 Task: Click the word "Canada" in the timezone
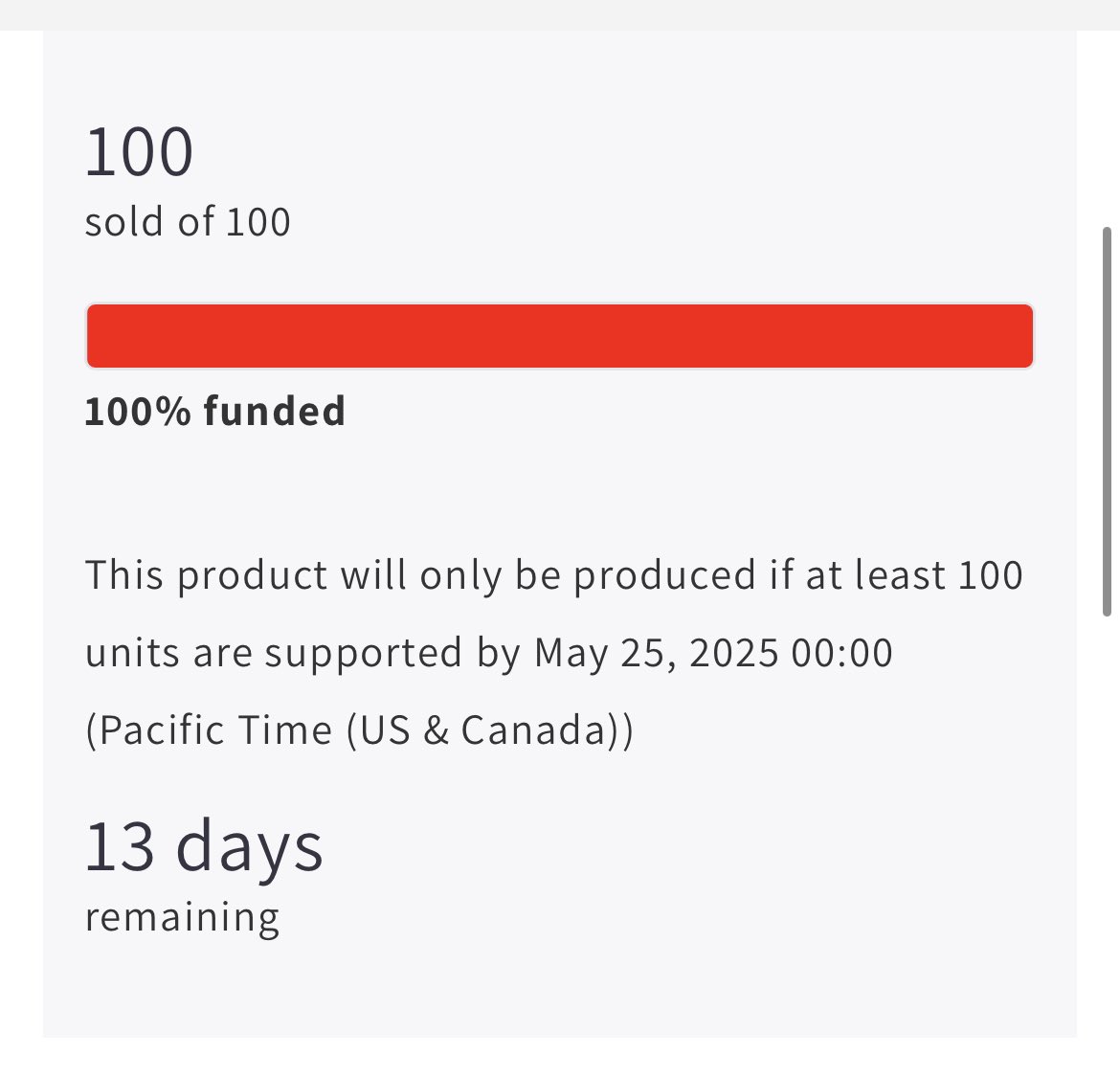(x=535, y=730)
